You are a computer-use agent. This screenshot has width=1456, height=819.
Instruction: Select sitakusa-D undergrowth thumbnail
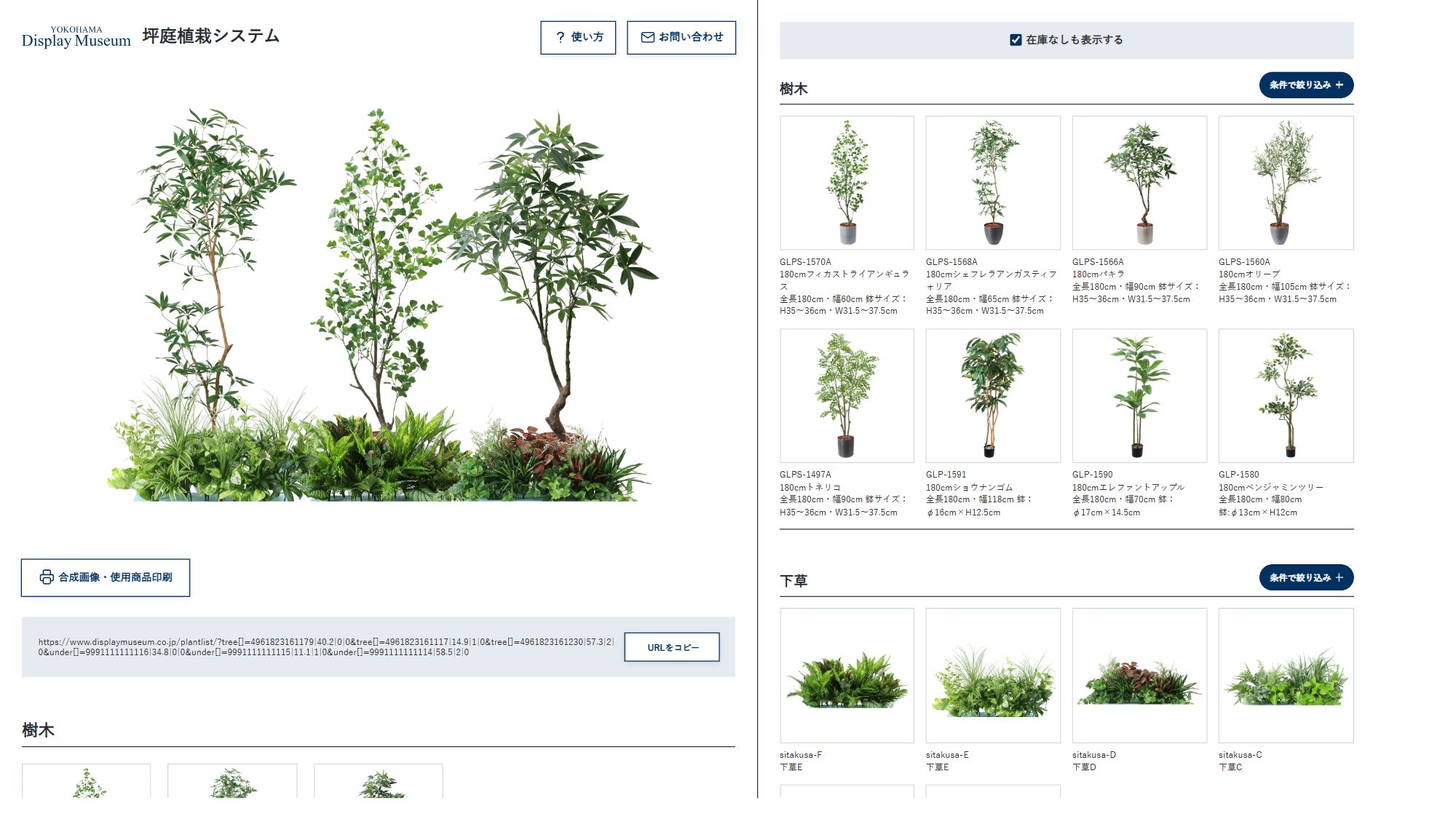click(x=1139, y=676)
